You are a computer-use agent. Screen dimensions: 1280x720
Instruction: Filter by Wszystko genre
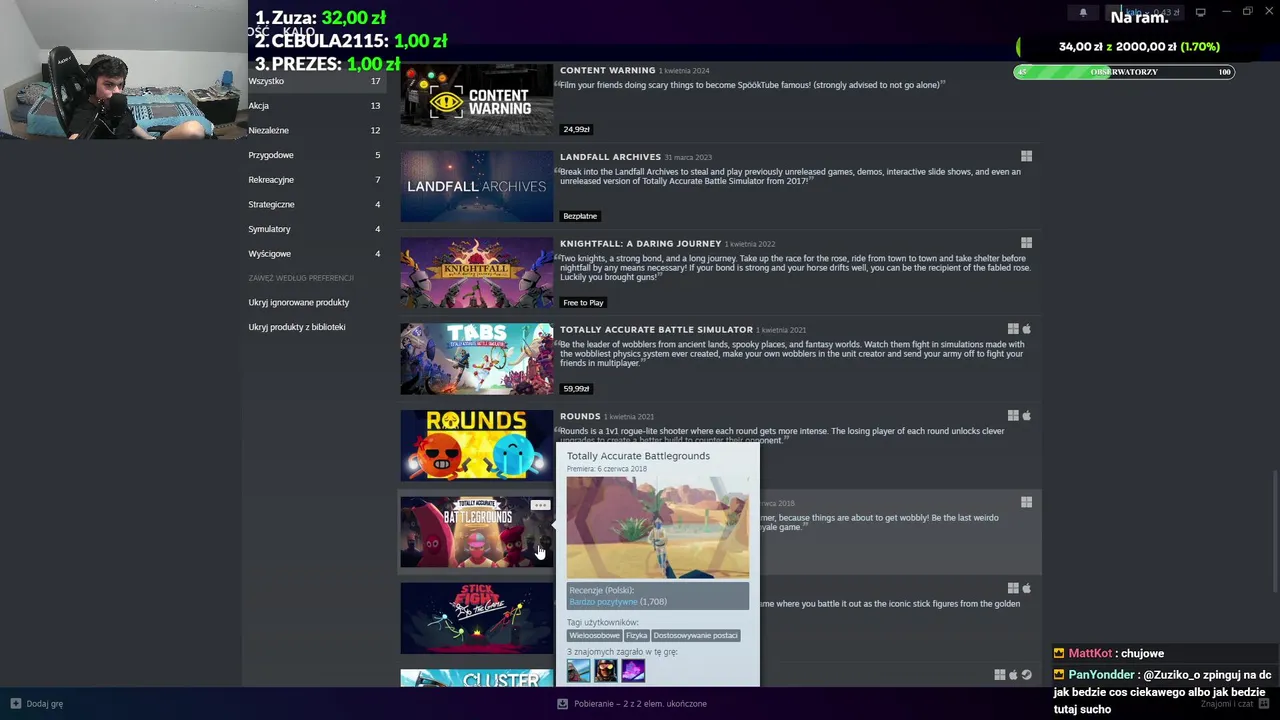click(x=314, y=81)
